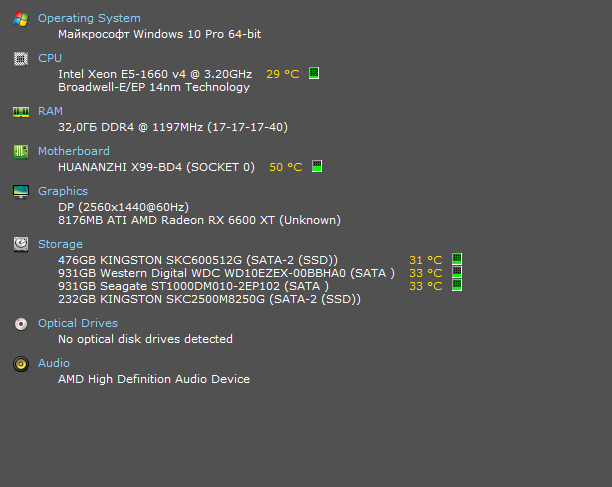This screenshot has width=612, height=487.
Task: Open the Optical Drives section
Action: [x=78, y=323]
